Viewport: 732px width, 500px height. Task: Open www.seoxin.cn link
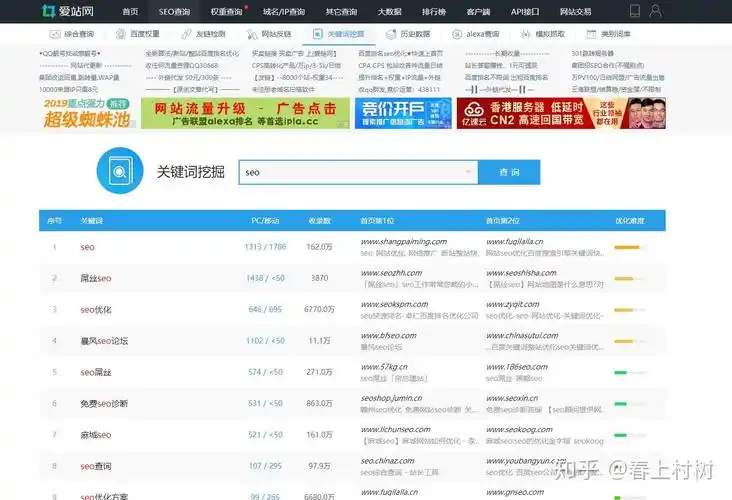[512, 398]
